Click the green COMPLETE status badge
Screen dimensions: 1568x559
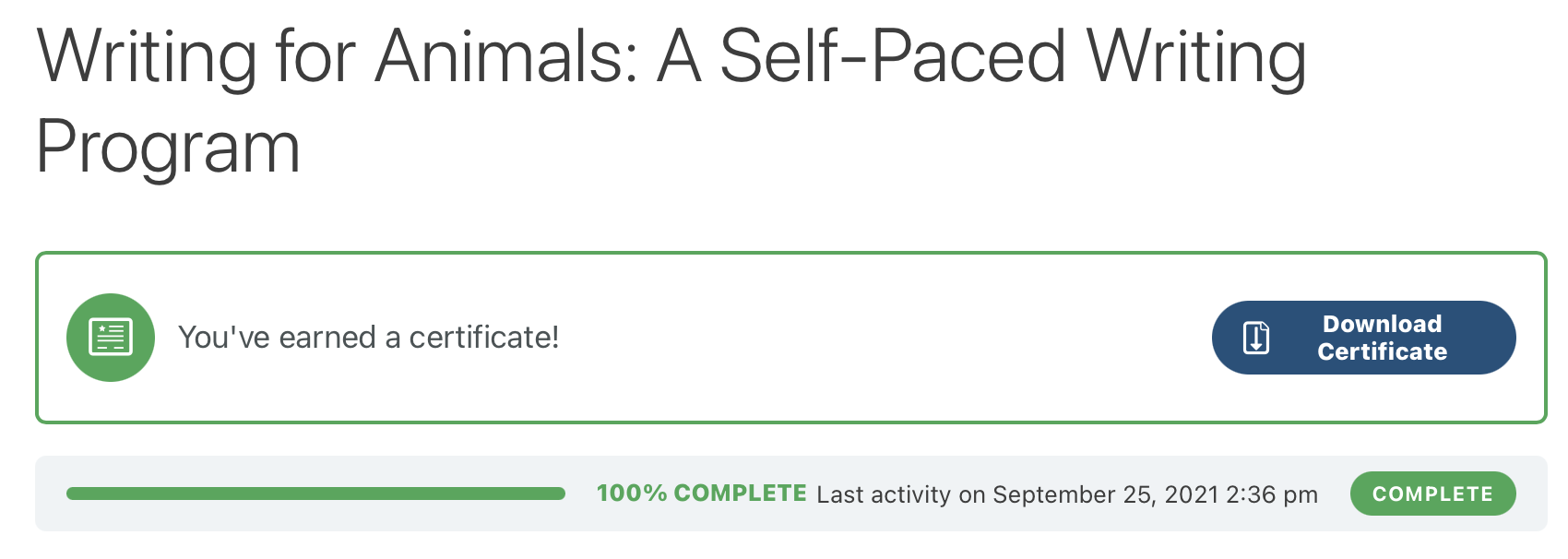(x=1432, y=494)
